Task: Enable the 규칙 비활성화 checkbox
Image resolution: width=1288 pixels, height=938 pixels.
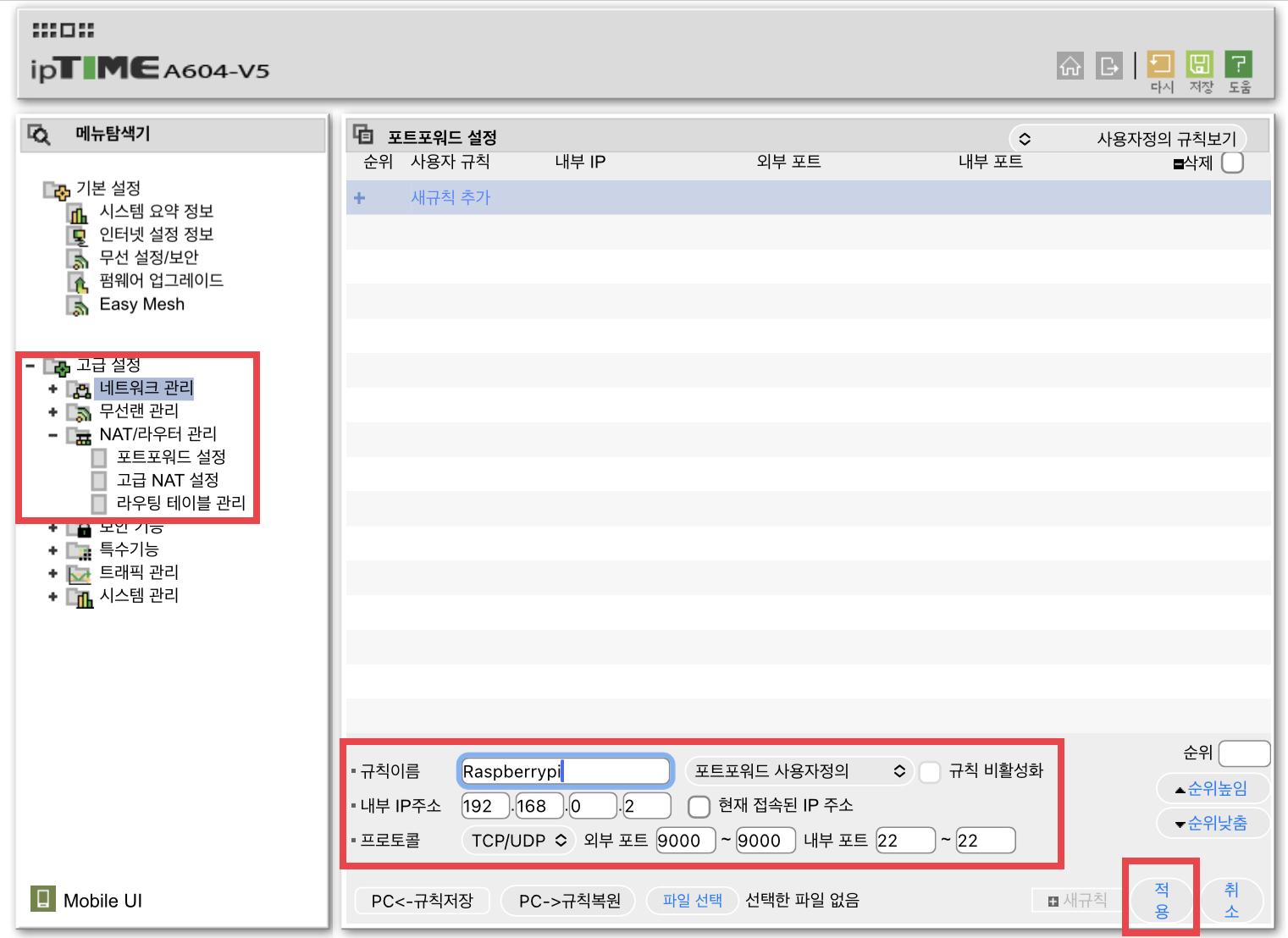Action: click(929, 772)
